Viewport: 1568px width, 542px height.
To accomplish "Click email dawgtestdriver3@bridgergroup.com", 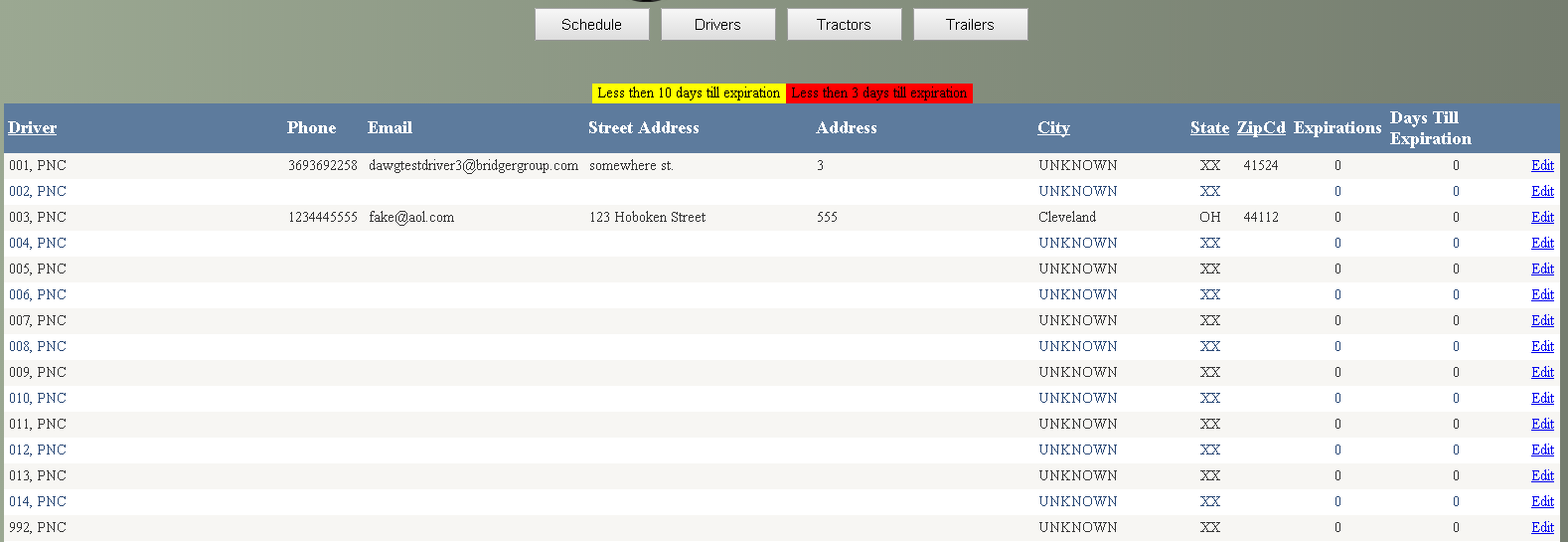I will (473, 165).
